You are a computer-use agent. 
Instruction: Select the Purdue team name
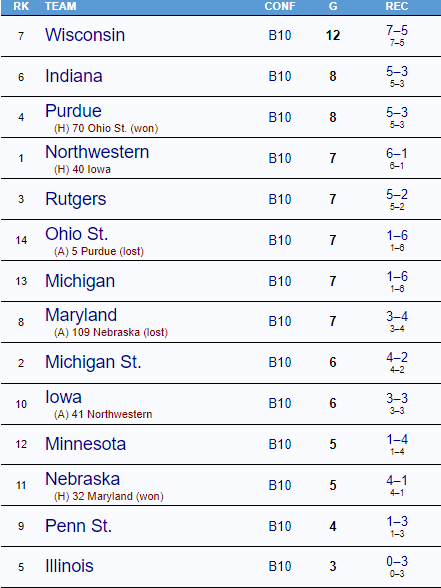tap(73, 111)
